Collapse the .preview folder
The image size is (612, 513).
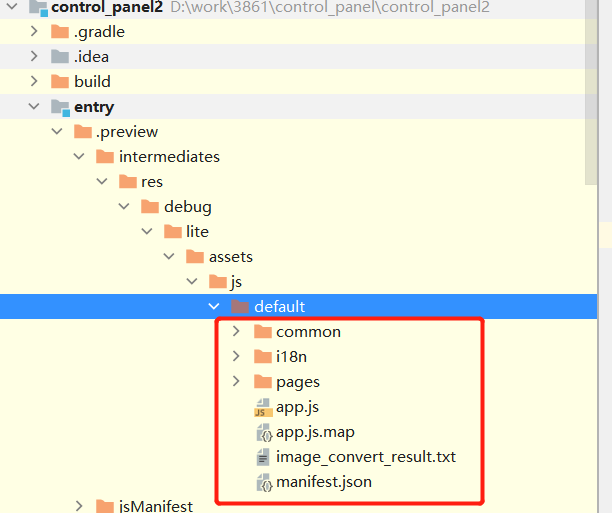pos(57,132)
